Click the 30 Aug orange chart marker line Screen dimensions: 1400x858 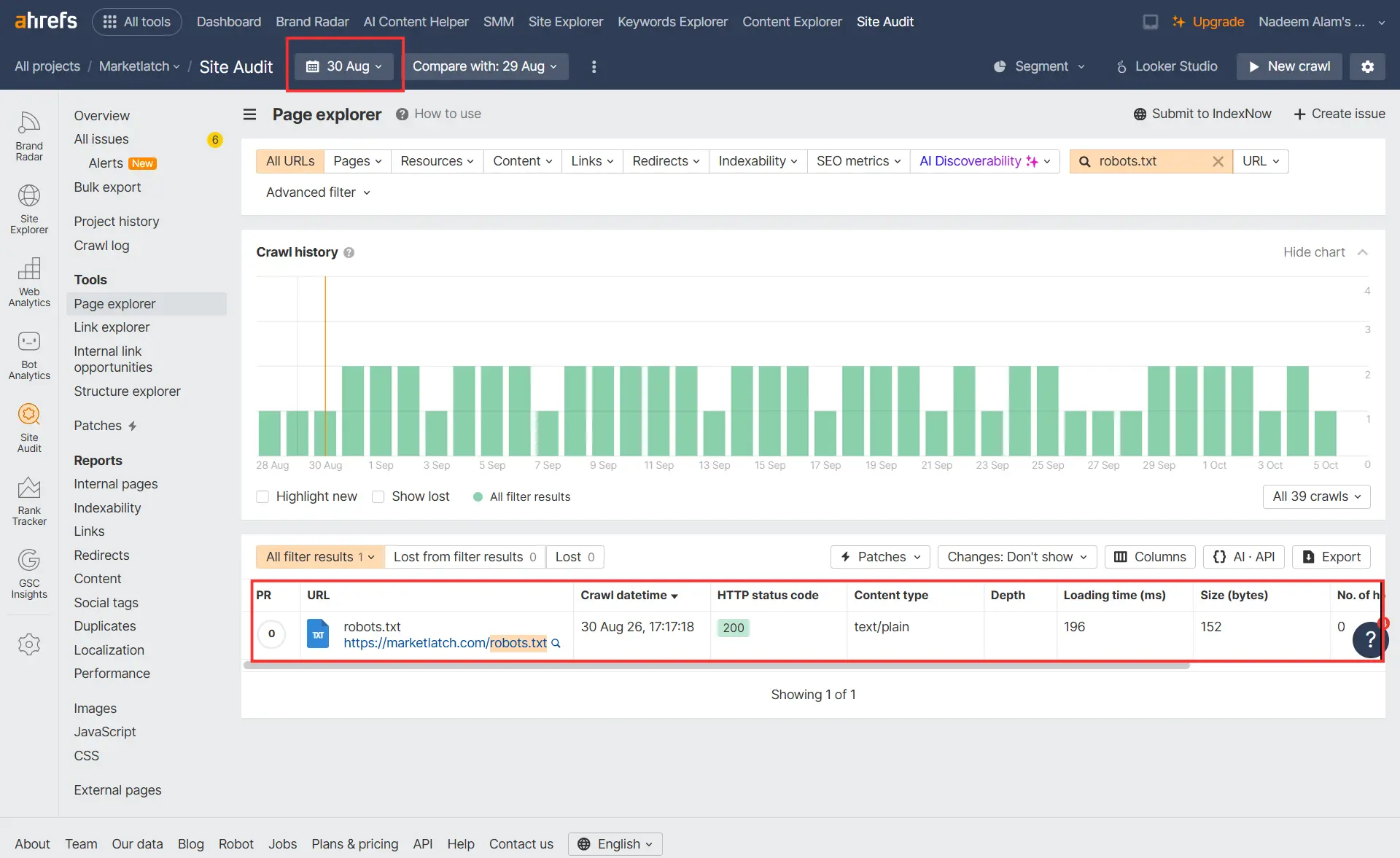click(325, 367)
